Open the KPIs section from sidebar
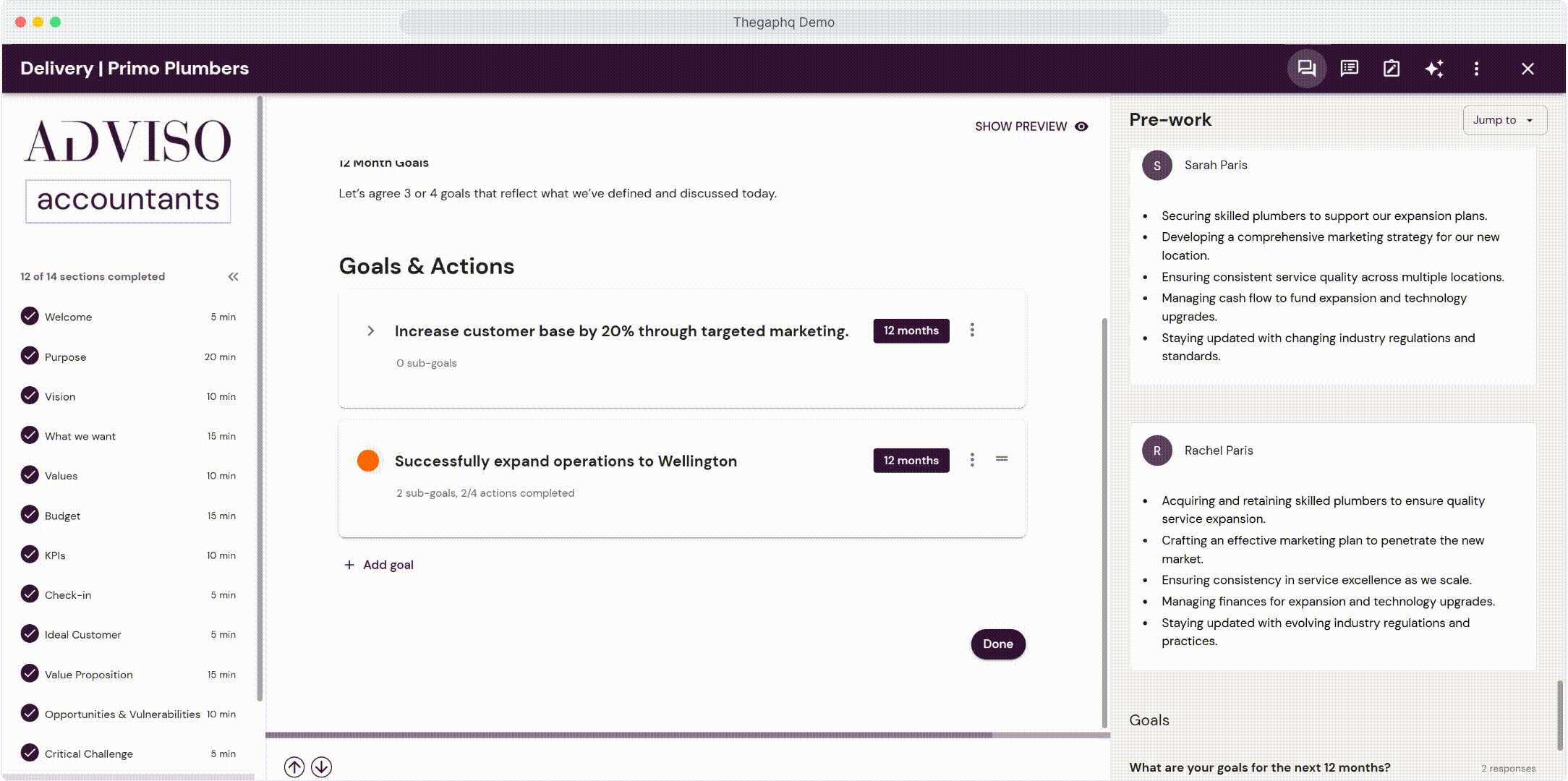 [56, 555]
